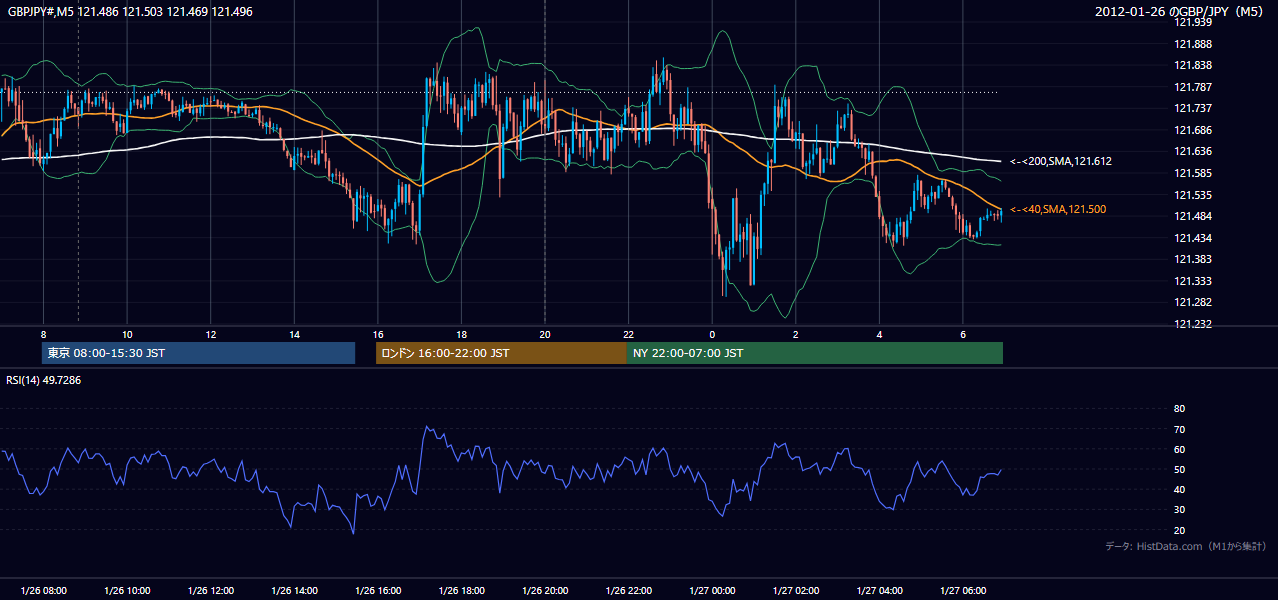Click the 121.888 price axis label
The width and height of the screenshot is (1278, 600).
pos(1193,44)
